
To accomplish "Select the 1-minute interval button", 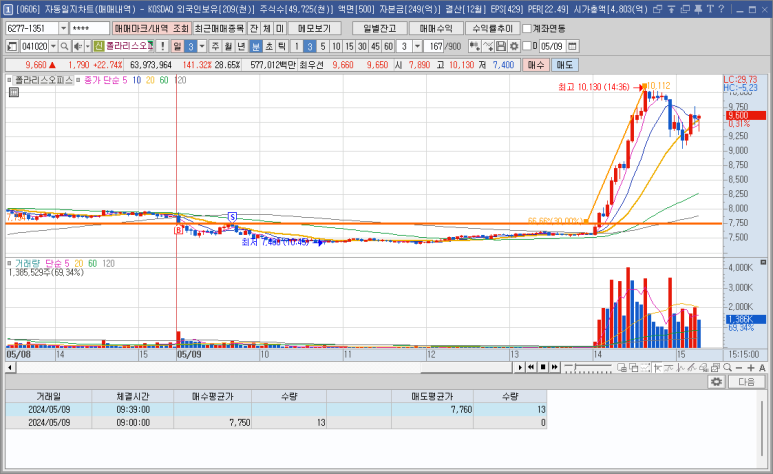I will coord(296,46).
